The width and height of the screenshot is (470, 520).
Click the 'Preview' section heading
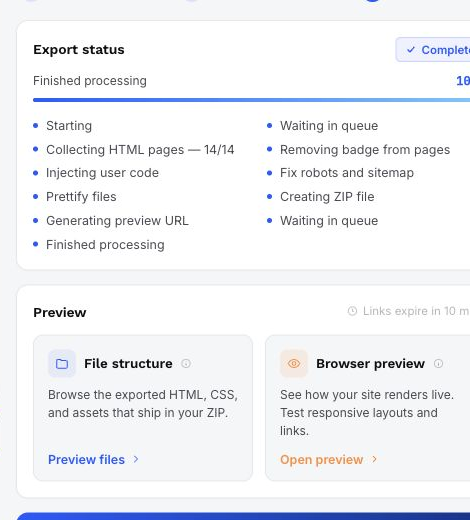tap(60, 313)
